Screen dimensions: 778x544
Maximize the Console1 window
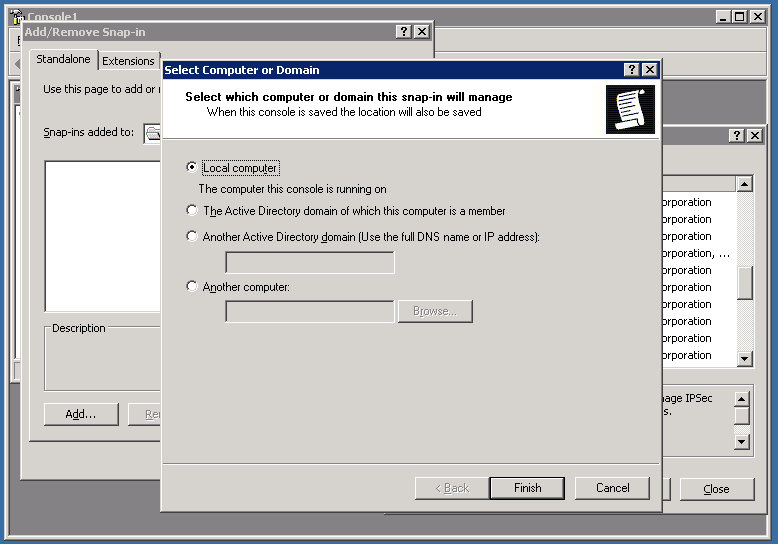pyautogui.click(x=740, y=16)
